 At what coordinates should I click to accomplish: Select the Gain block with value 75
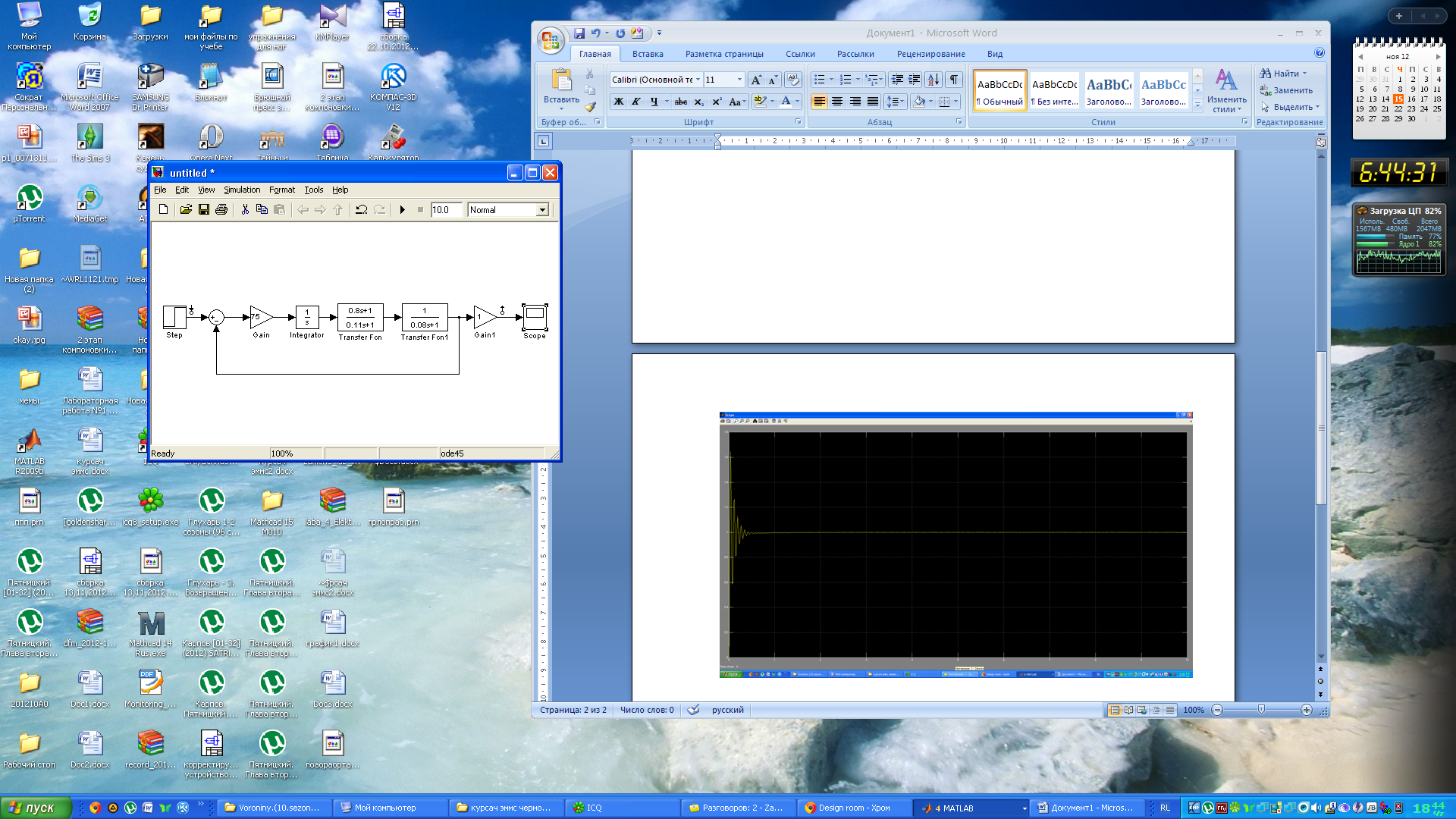(261, 317)
